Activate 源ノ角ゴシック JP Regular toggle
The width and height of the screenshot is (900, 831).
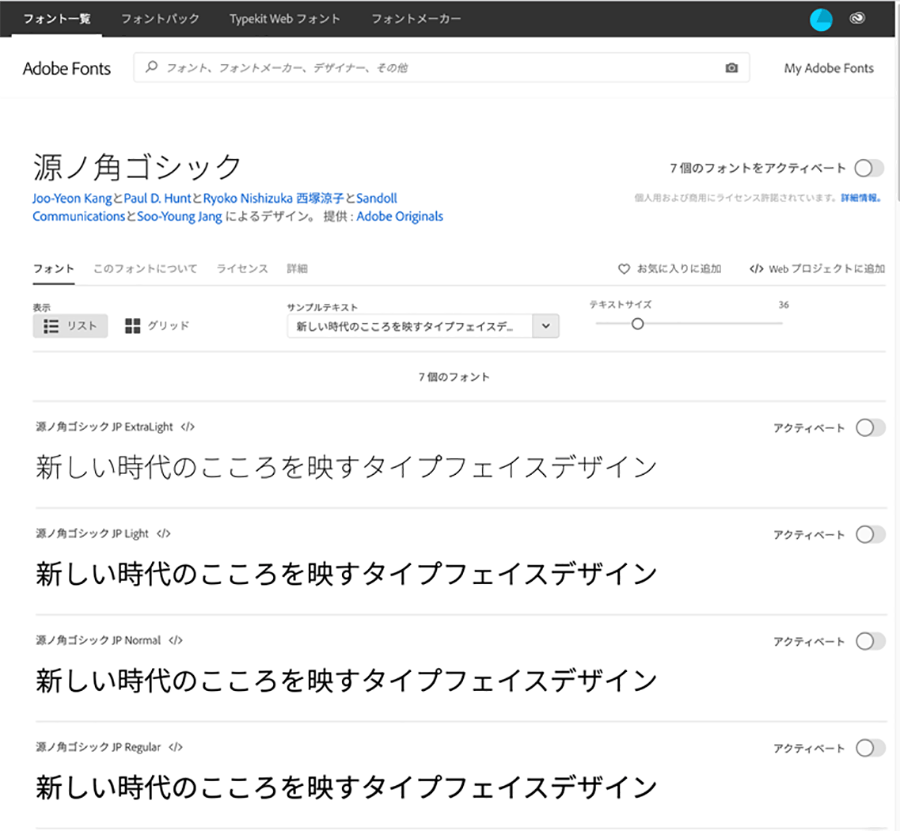tap(870, 748)
